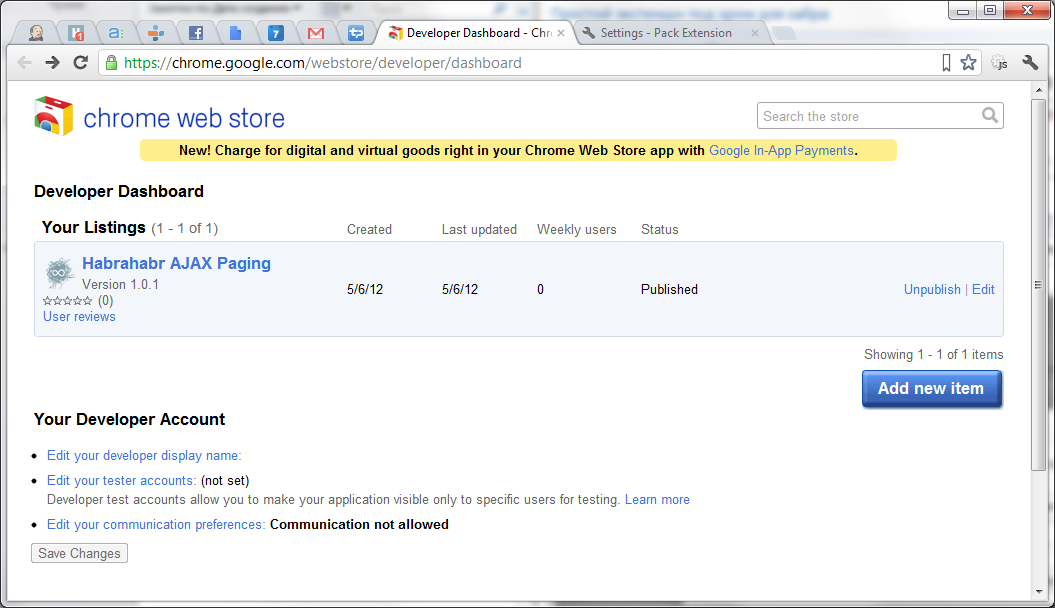Close the Developer Dashboard tab
The height and width of the screenshot is (608, 1055).
[561, 33]
